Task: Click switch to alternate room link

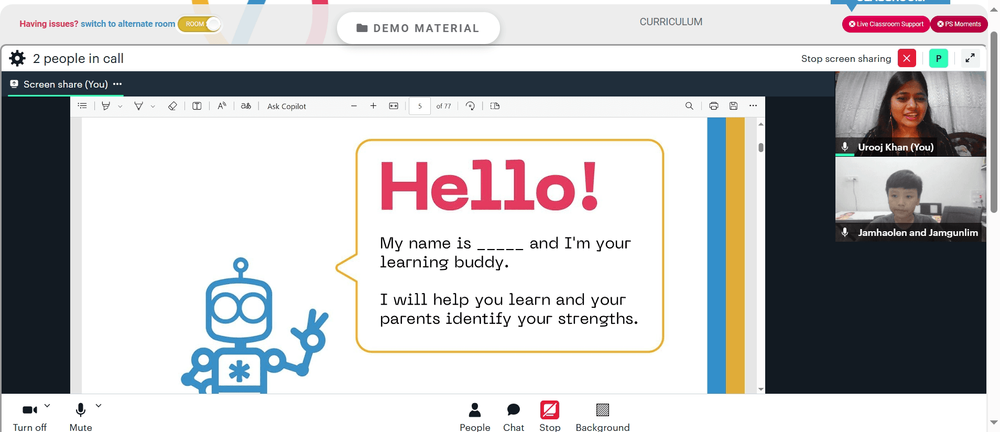Action: coord(128,24)
